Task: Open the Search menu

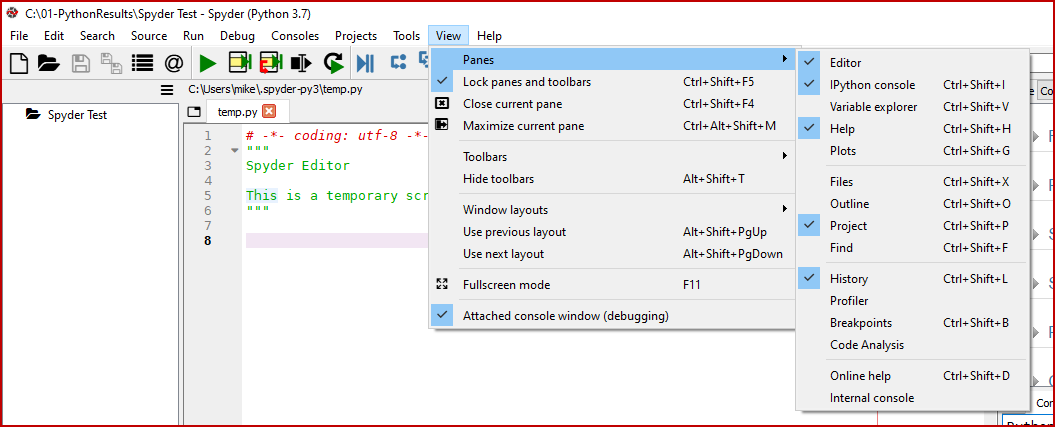Action: tap(97, 36)
